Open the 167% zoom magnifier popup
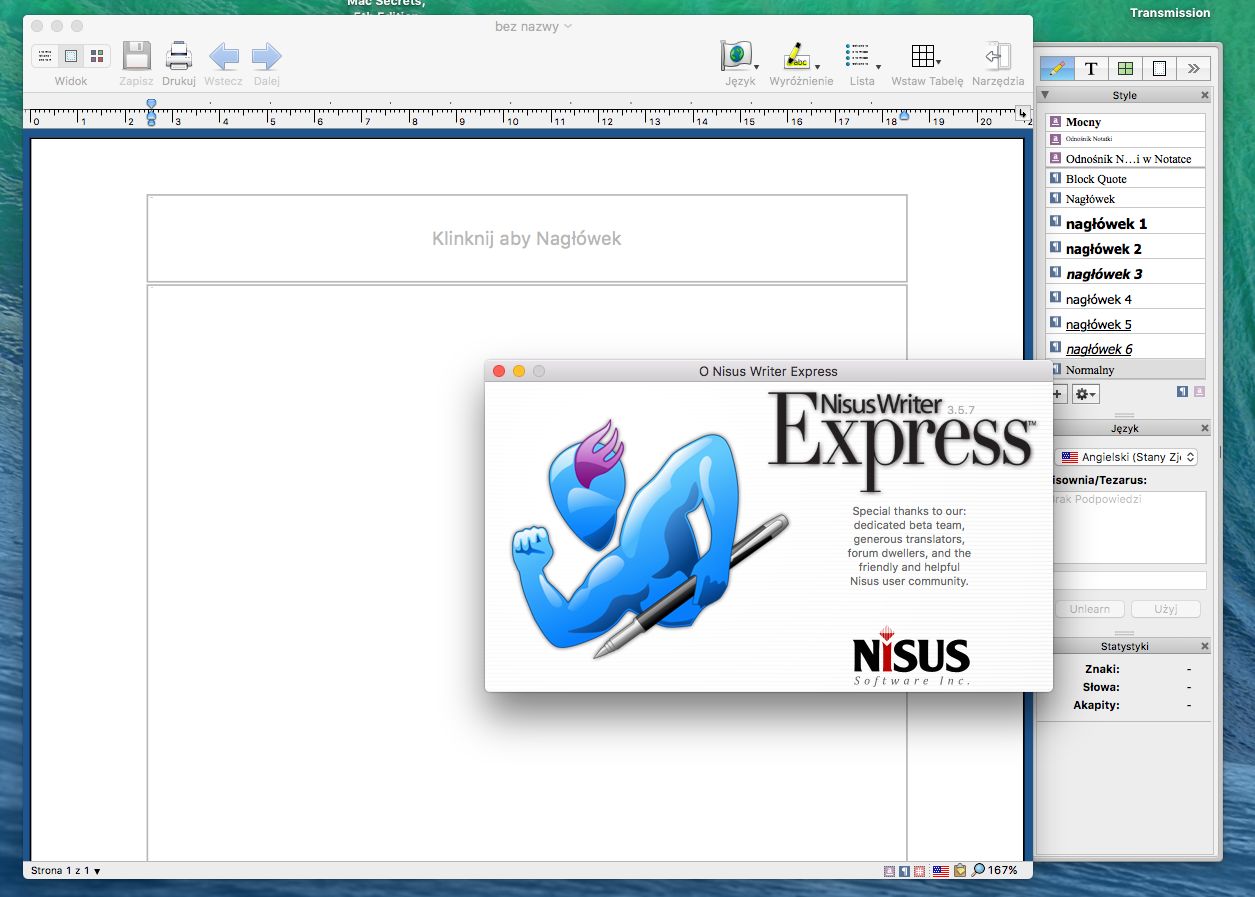 [x=995, y=870]
